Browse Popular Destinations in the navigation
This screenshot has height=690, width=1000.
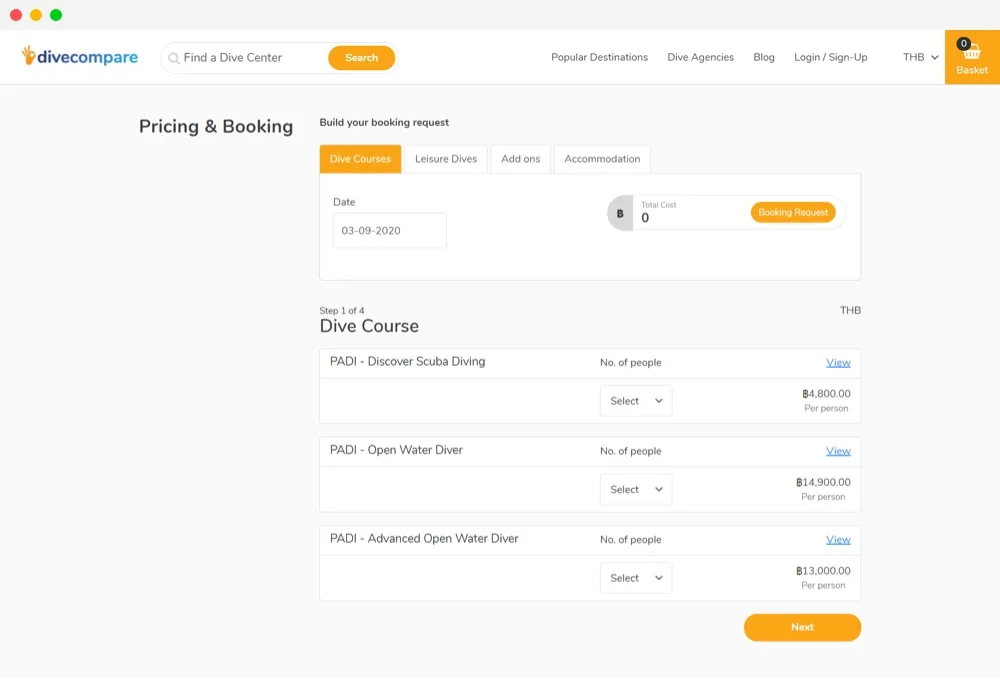click(x=598, y=57)
